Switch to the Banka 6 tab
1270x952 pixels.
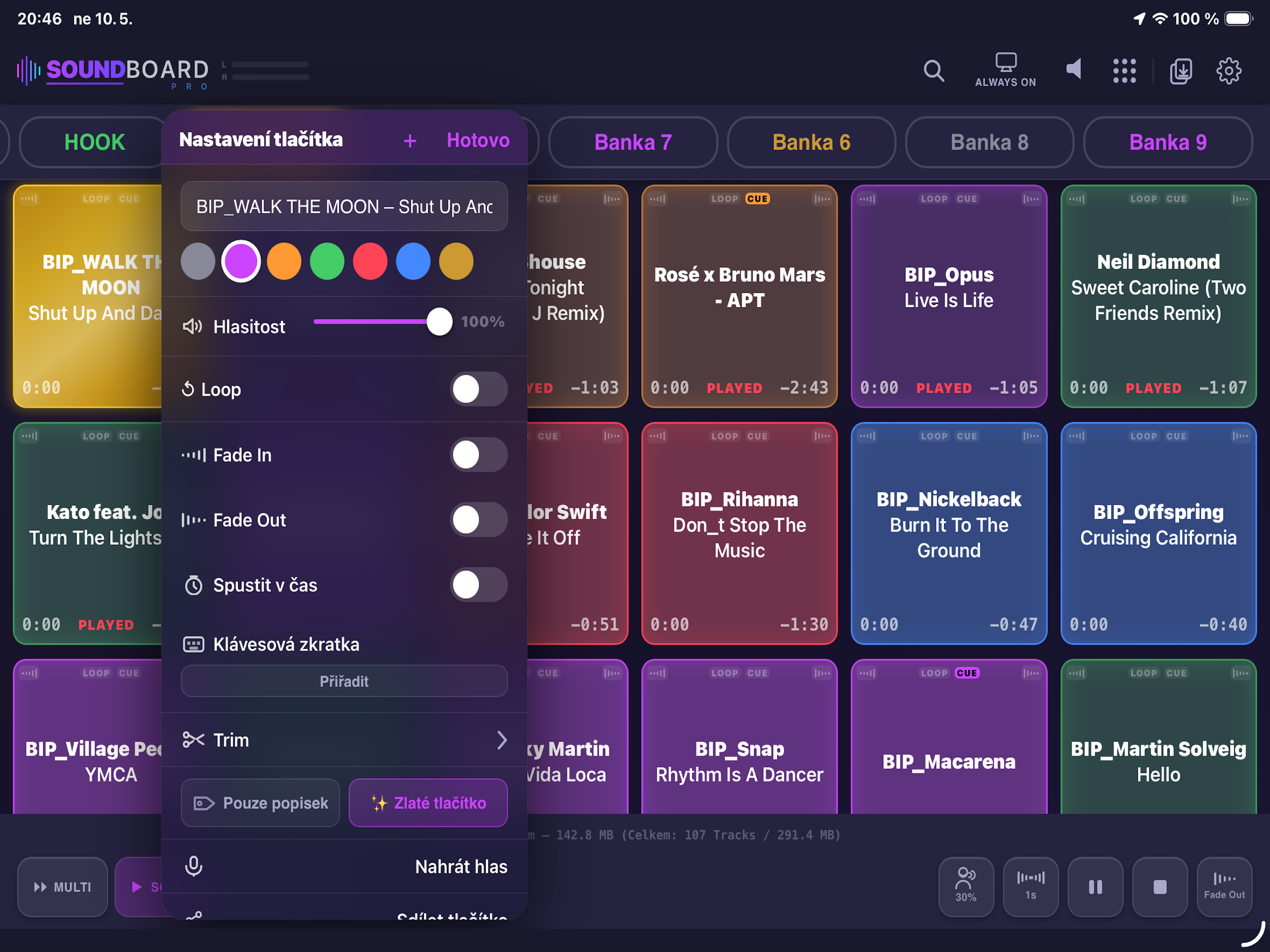[x=811, y=142]
